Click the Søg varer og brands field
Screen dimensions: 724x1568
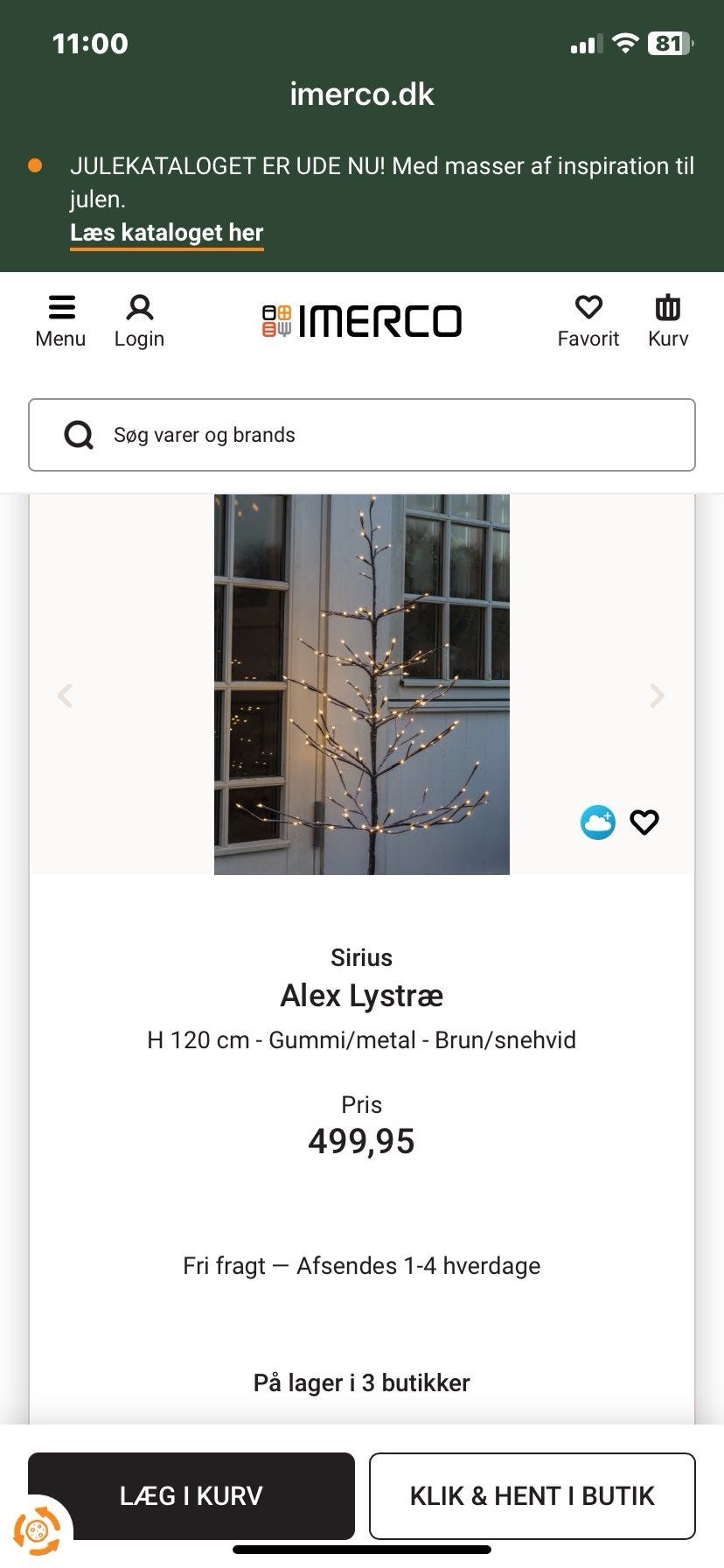coord(385,435)
